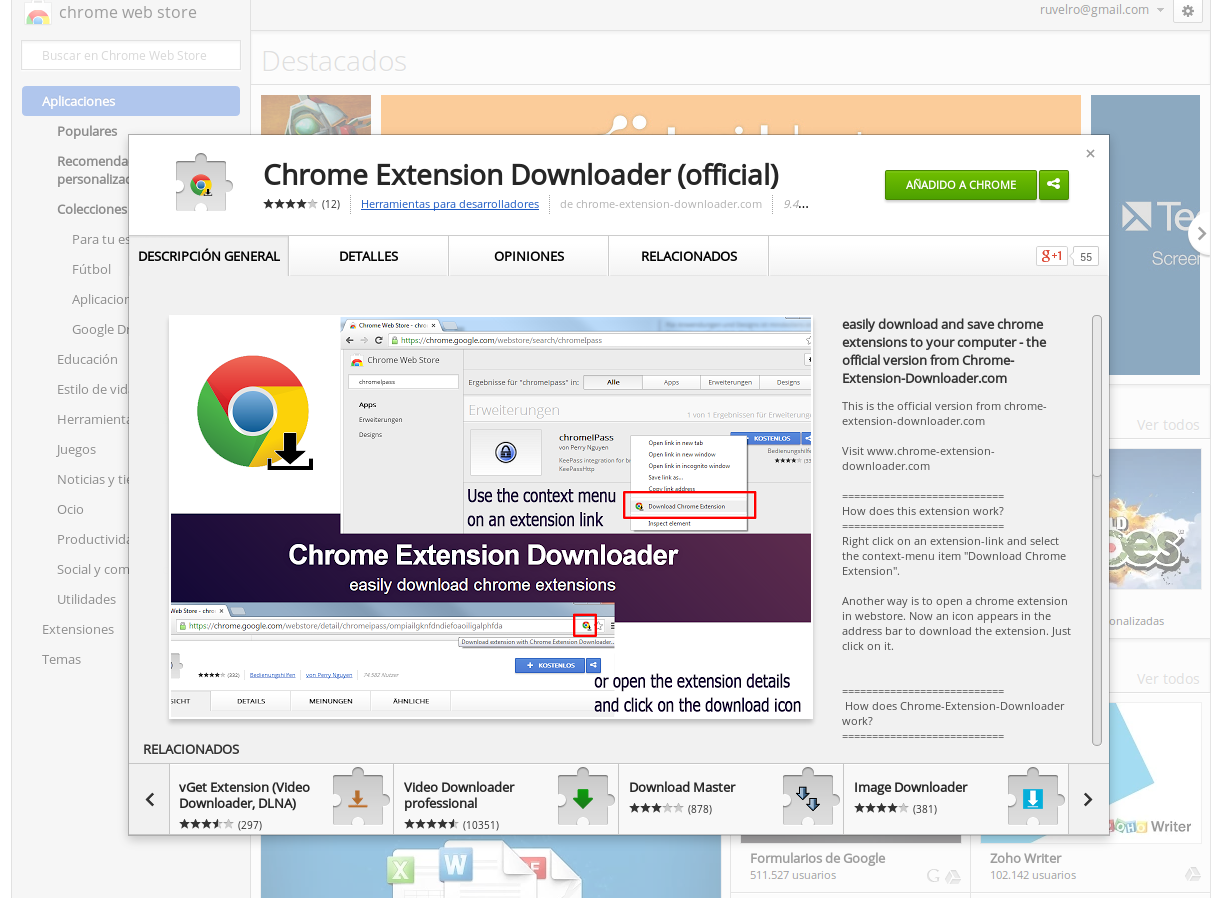Viewport: 1230px width, 898px height.
Task: Open Zoho Writer app tile
Action: tap(1092, 866)
